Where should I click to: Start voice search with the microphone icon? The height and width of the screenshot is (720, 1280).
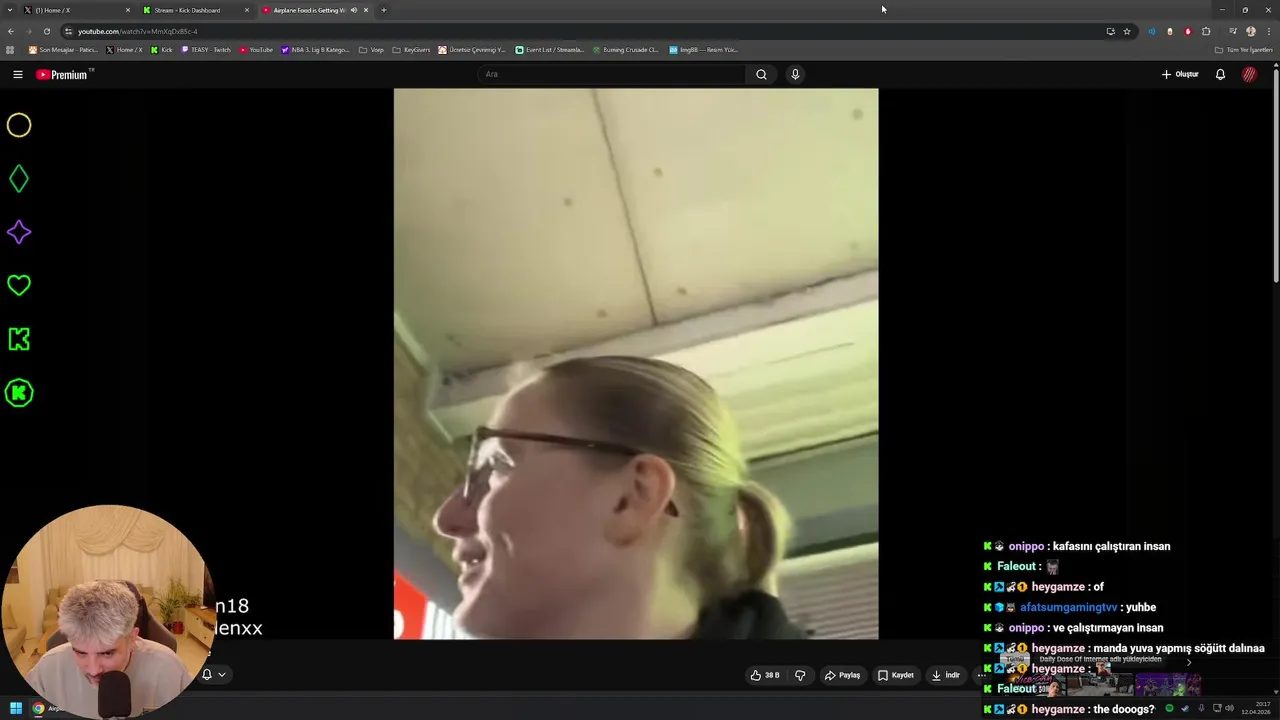point(795,74)
